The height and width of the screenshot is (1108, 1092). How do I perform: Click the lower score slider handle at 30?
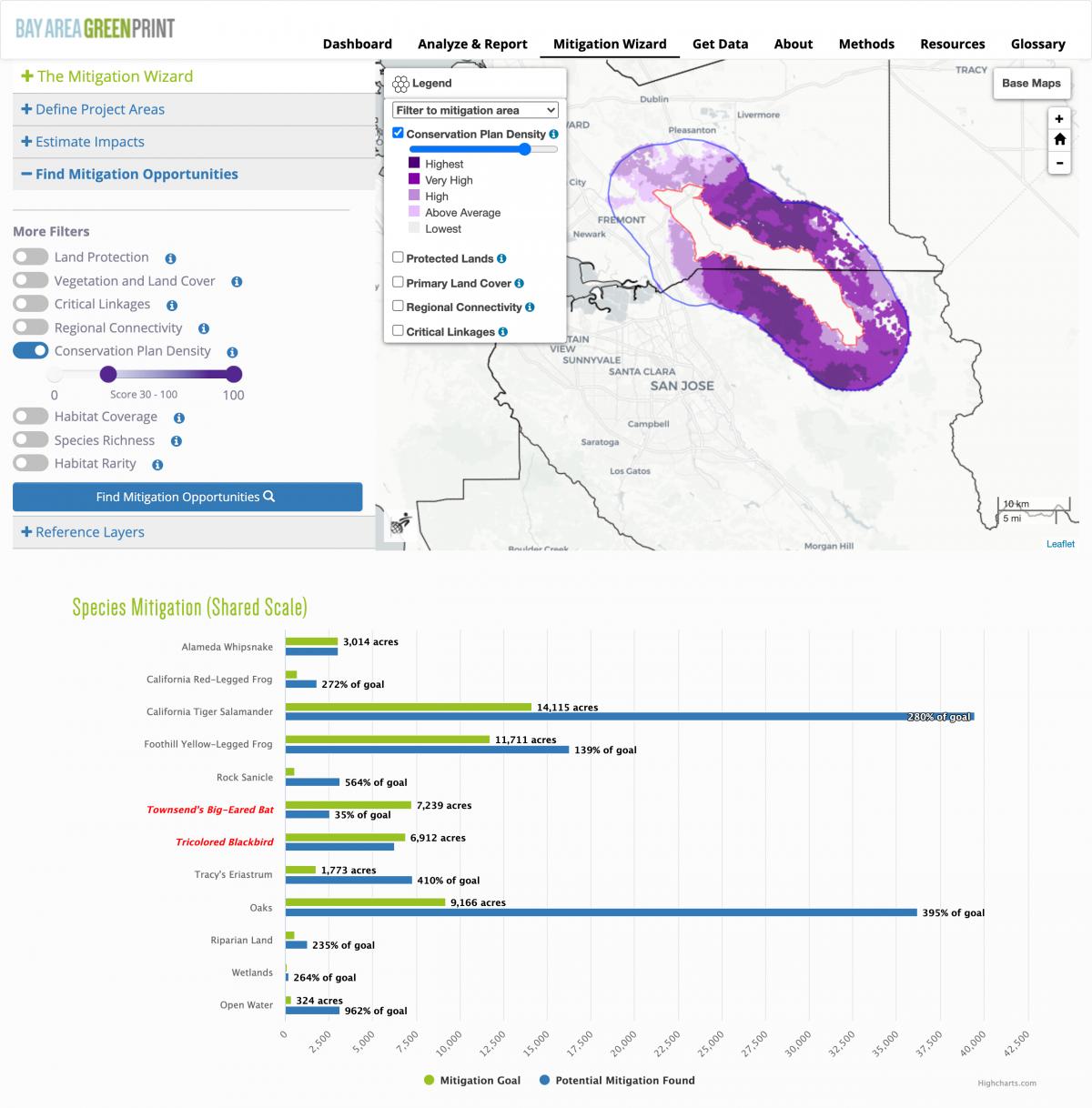point(107,374)
